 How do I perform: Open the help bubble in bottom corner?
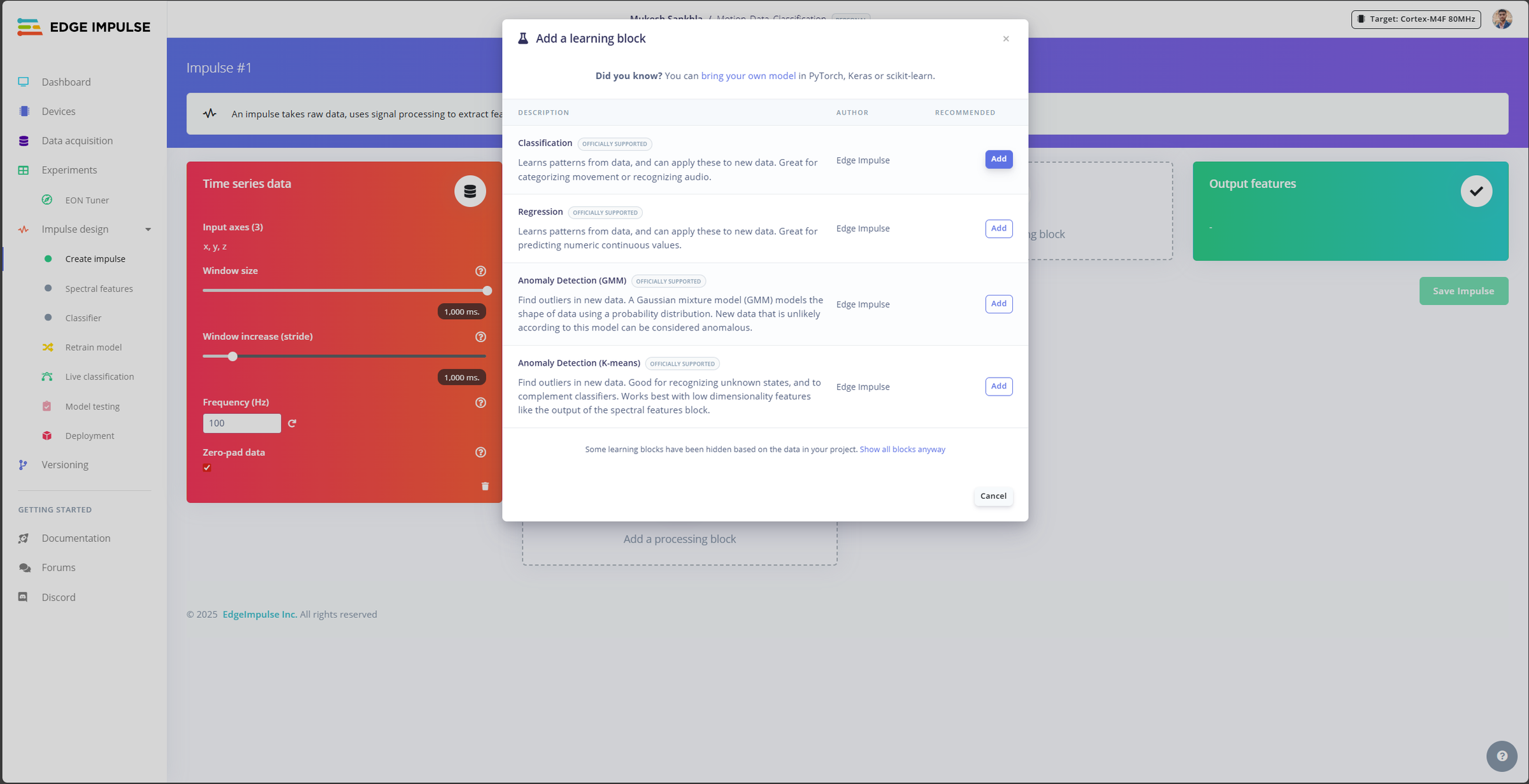(x=1502, y=756)
